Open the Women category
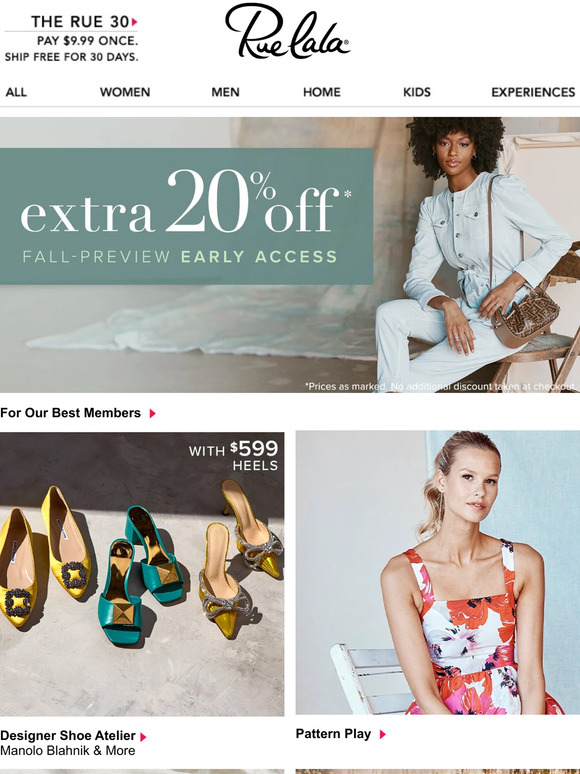 click(125, 92)
